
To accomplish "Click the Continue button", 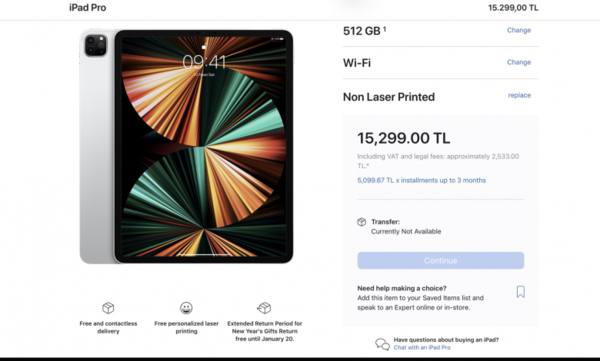I will (x=440, y=260).
